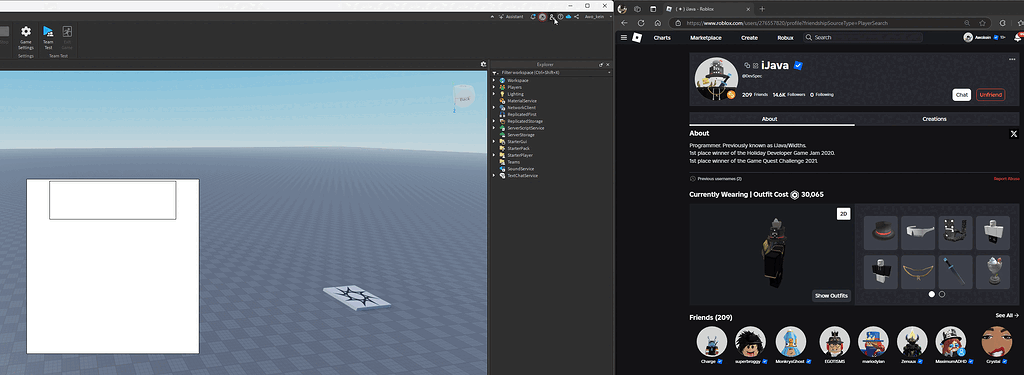Click the Show Outfits button

click(831, 296)
